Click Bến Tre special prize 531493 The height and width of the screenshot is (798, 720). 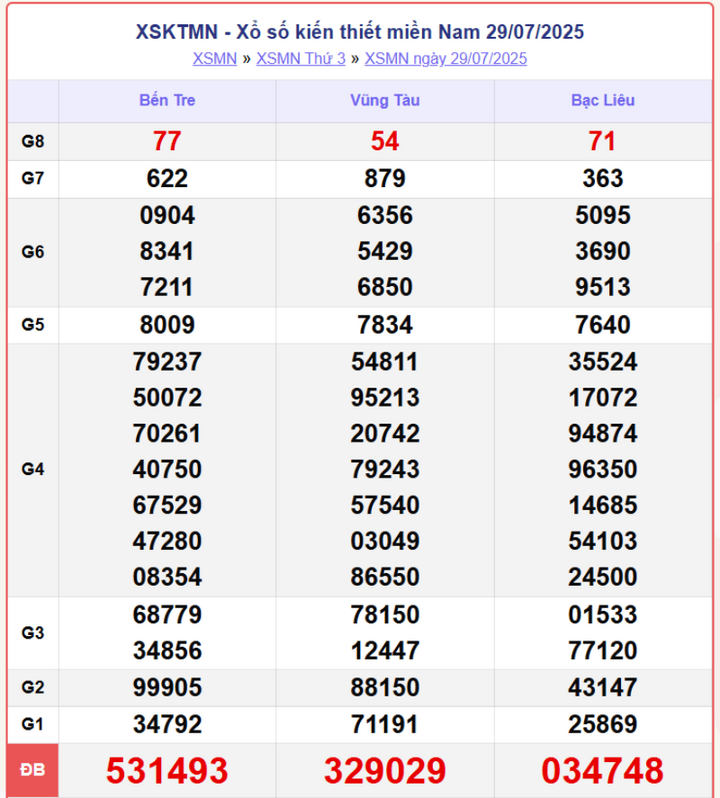click(x=167, y=771)
